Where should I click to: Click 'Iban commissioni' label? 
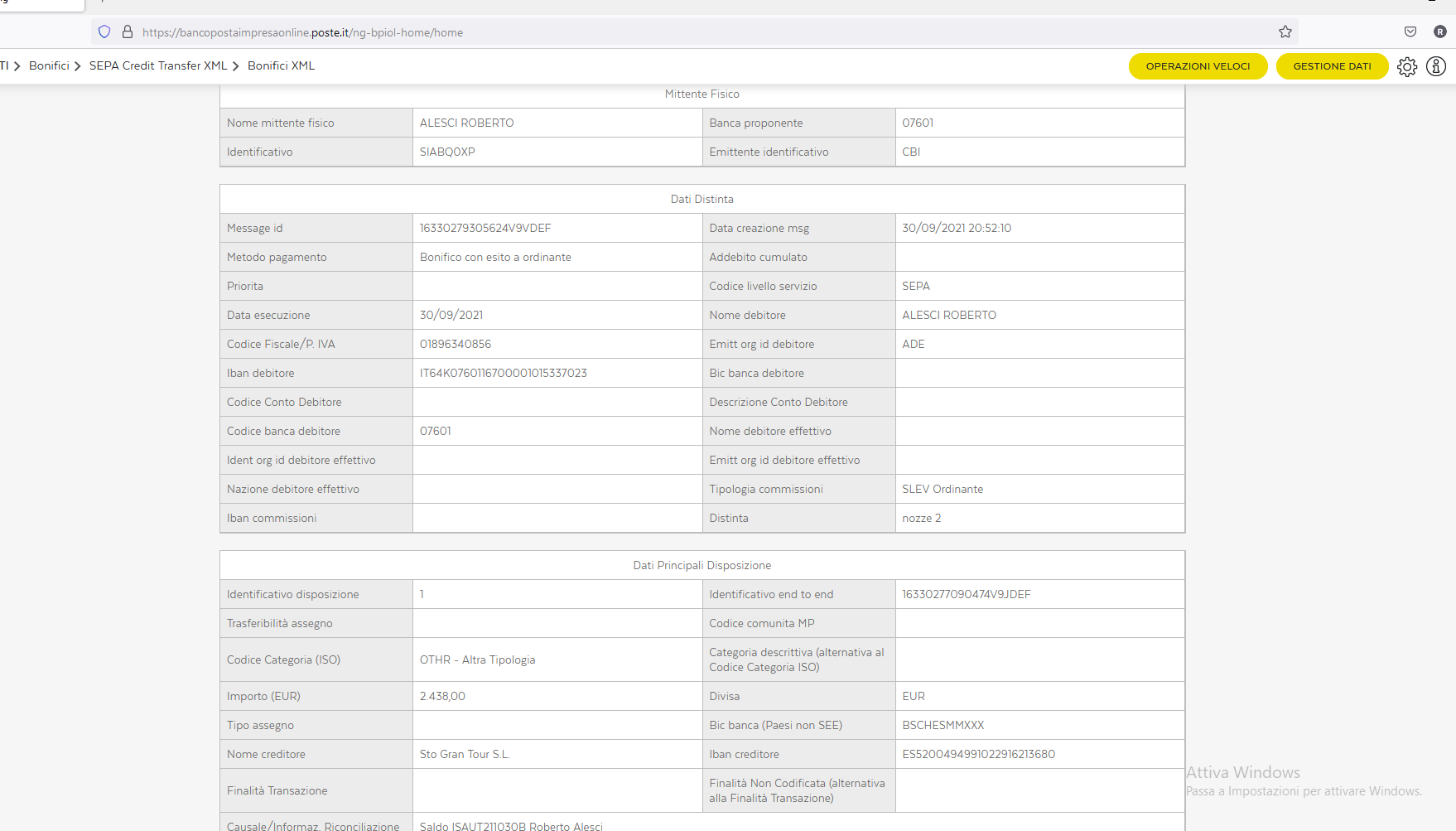(272, 519)
